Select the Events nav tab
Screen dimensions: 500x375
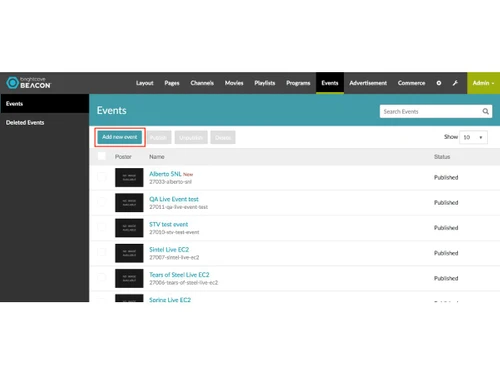[330, 83]
